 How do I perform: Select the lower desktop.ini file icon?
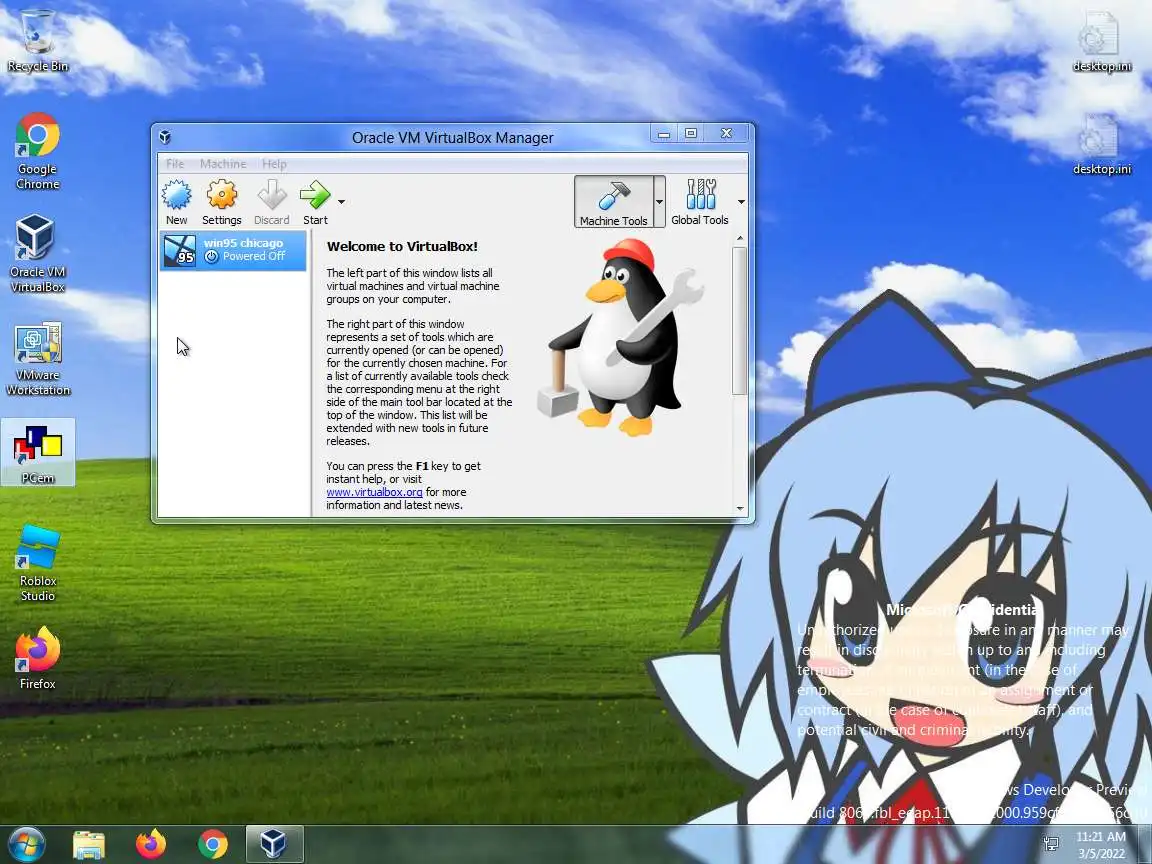tap(1101, 144)
